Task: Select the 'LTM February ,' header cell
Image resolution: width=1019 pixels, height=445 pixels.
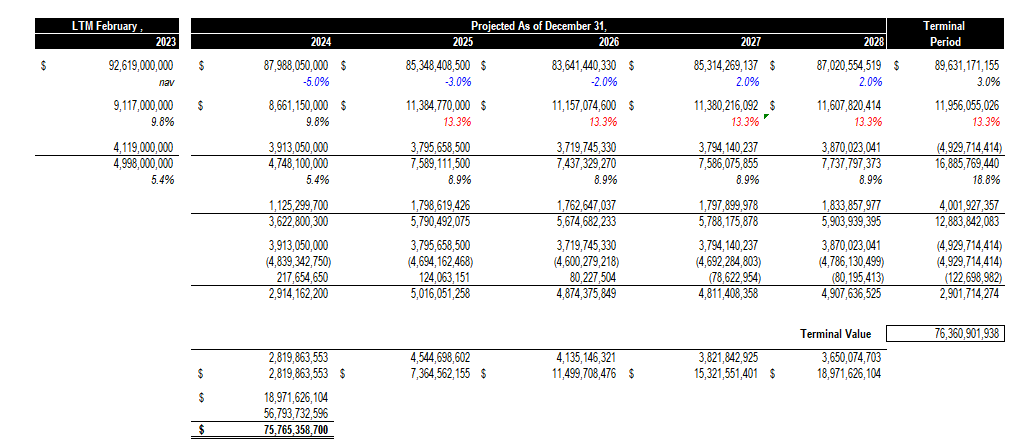Action: [x=105, y=26]
